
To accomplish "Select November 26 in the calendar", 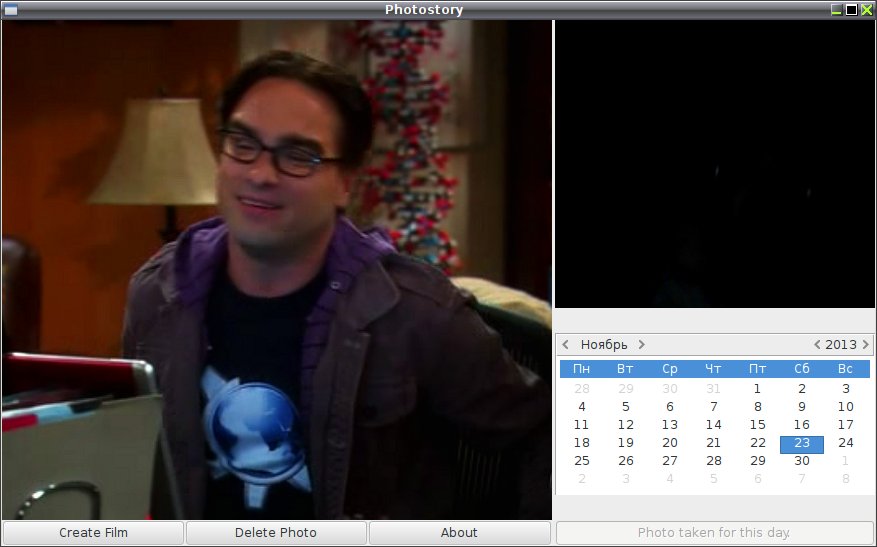I will pyautogui.click(x=626, y=460).
